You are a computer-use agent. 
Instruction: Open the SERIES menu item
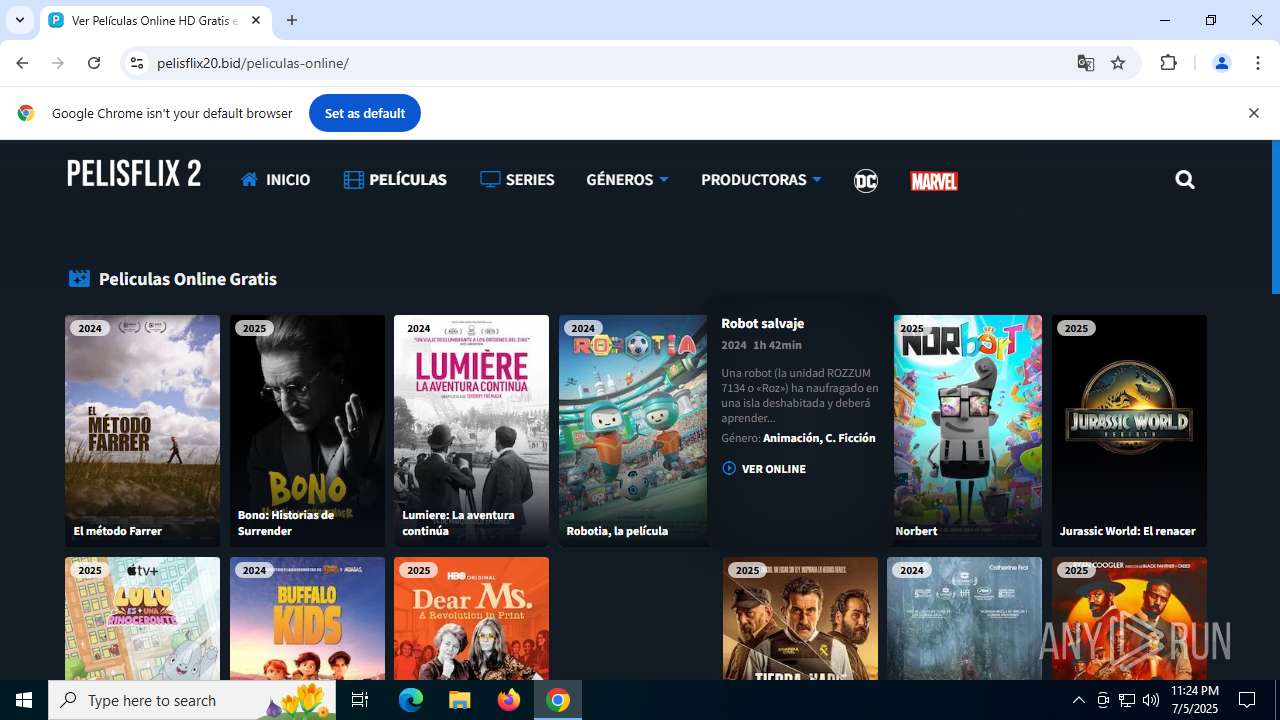tap(517, 180)
